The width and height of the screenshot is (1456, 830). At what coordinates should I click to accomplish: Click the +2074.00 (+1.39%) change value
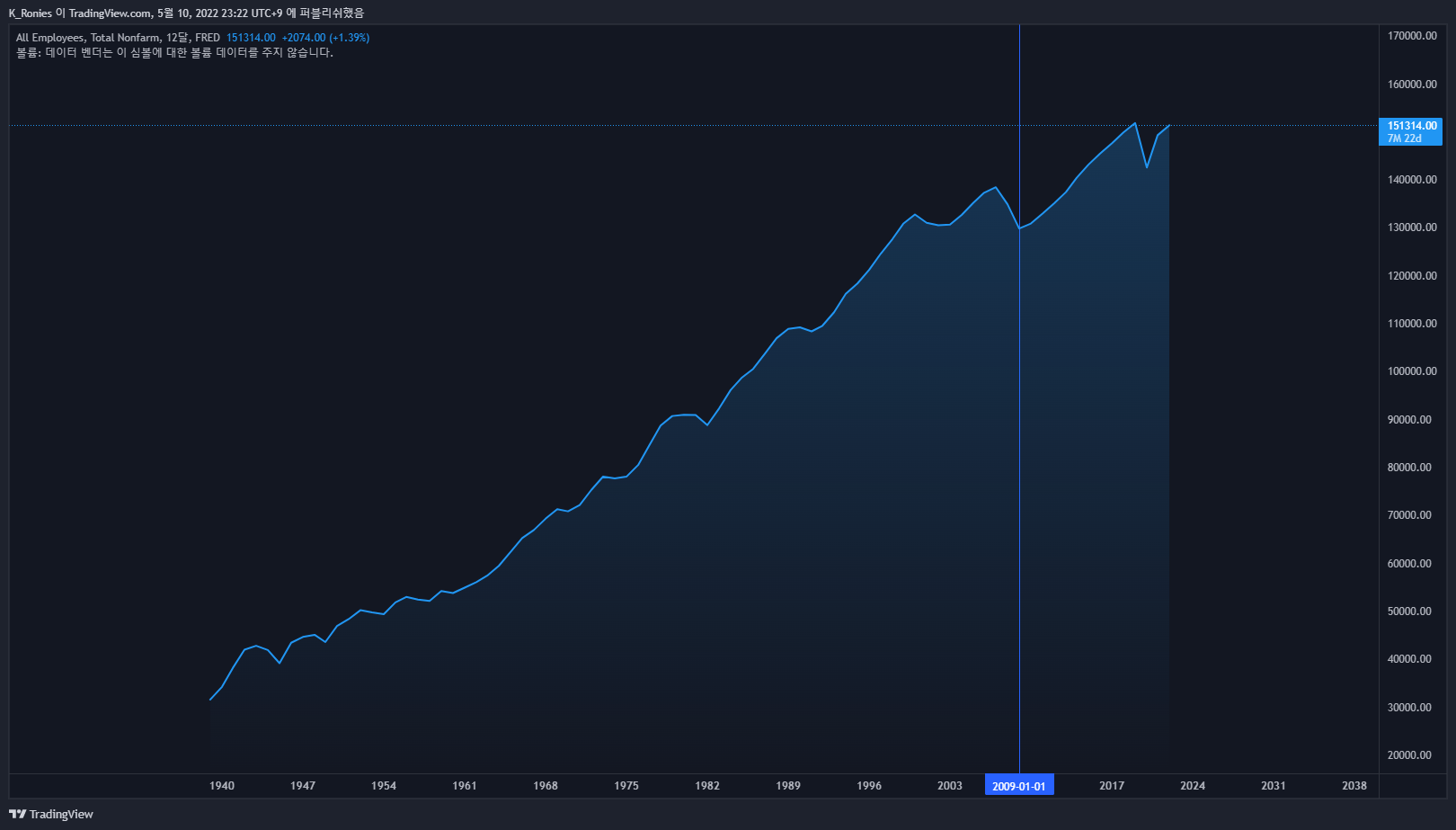tap(325, 38)
